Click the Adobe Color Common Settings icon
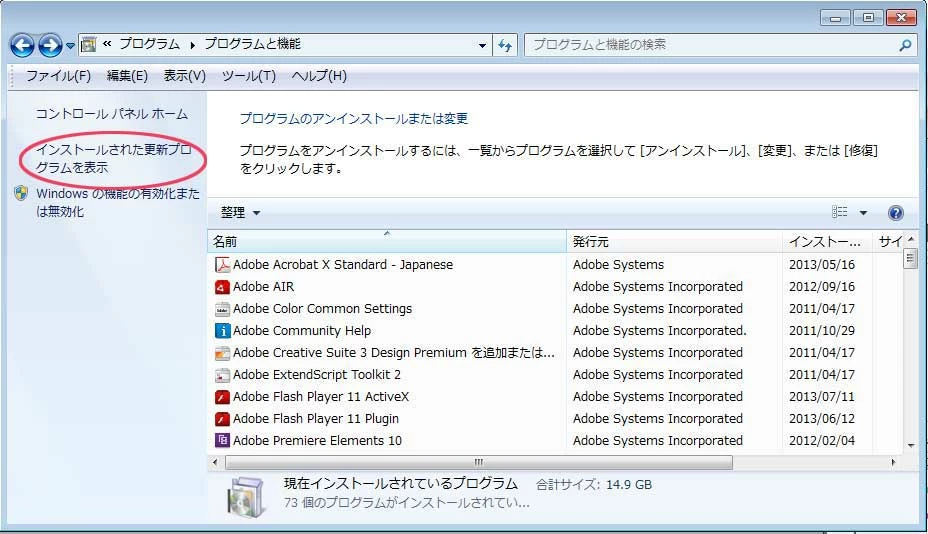Screen dimensions: 928x534 pyautogui.click(x=222, y=309)
